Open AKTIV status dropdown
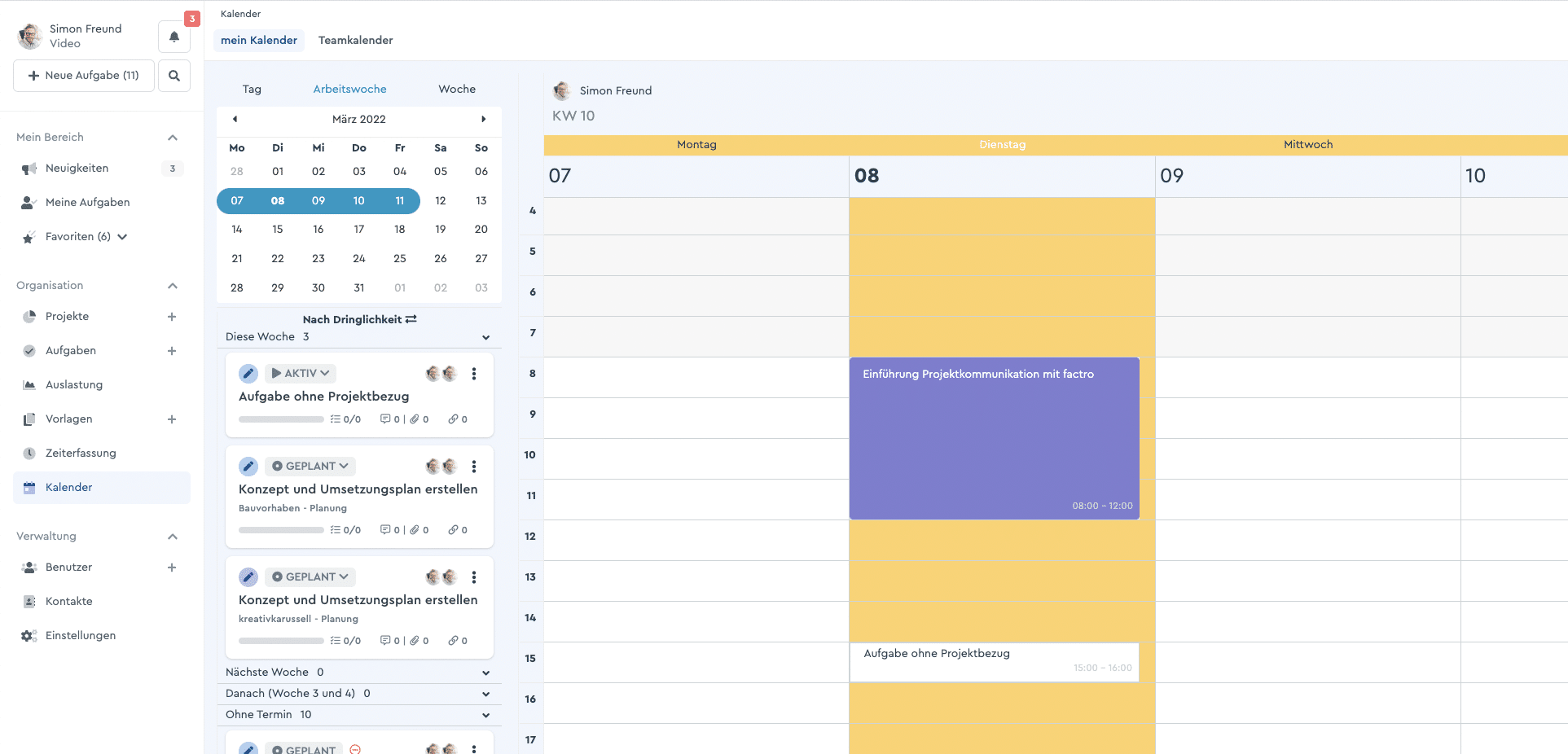 point(301,373)
